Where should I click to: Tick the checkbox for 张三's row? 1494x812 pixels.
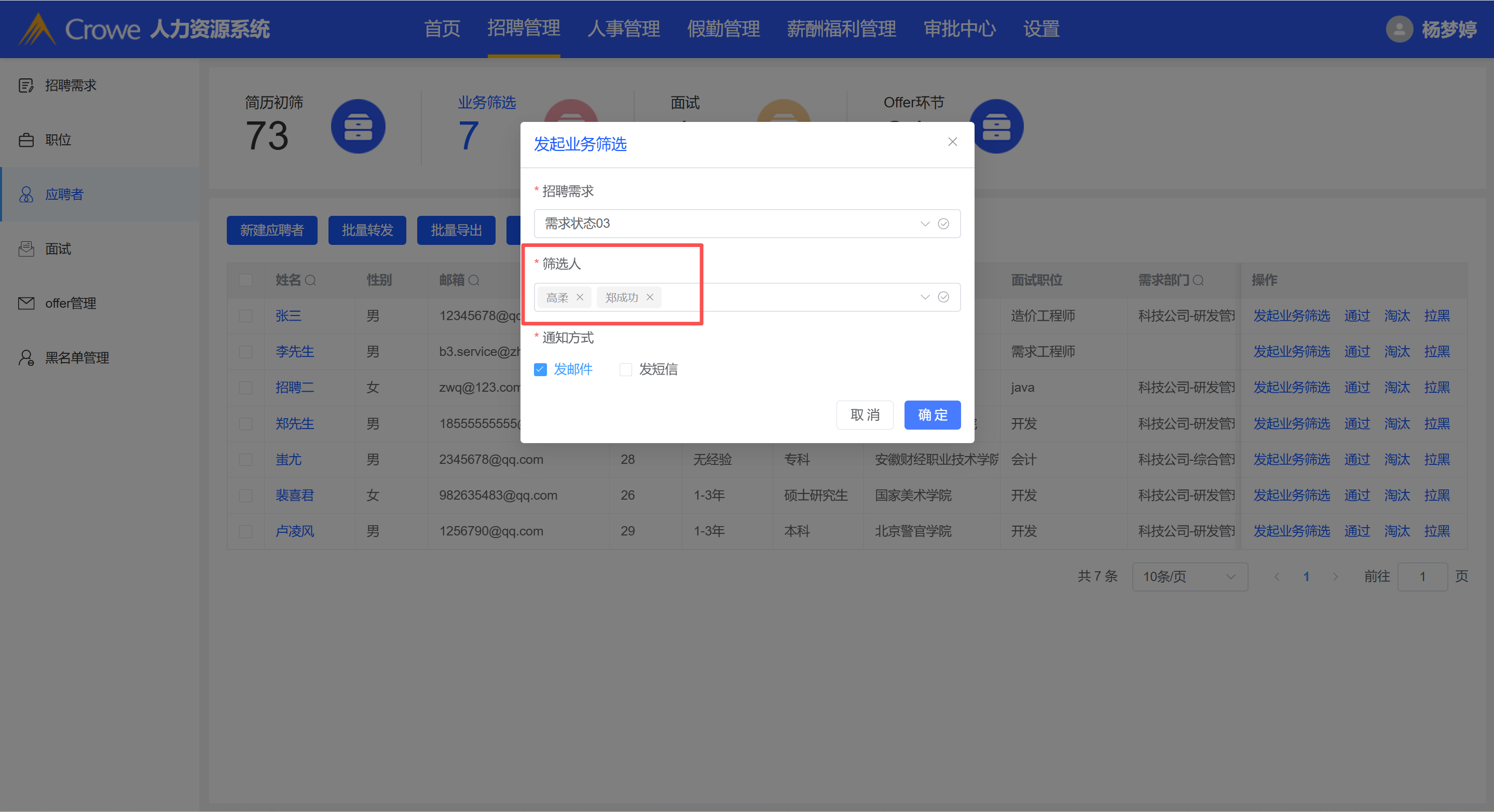[x=246, y=316]
